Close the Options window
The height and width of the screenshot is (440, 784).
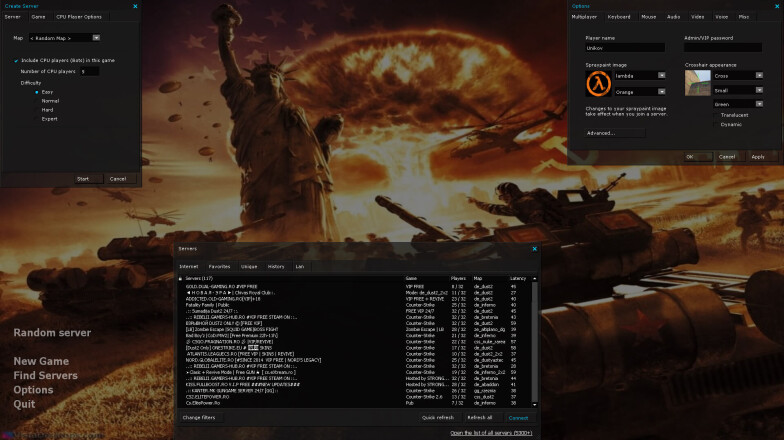777,6
